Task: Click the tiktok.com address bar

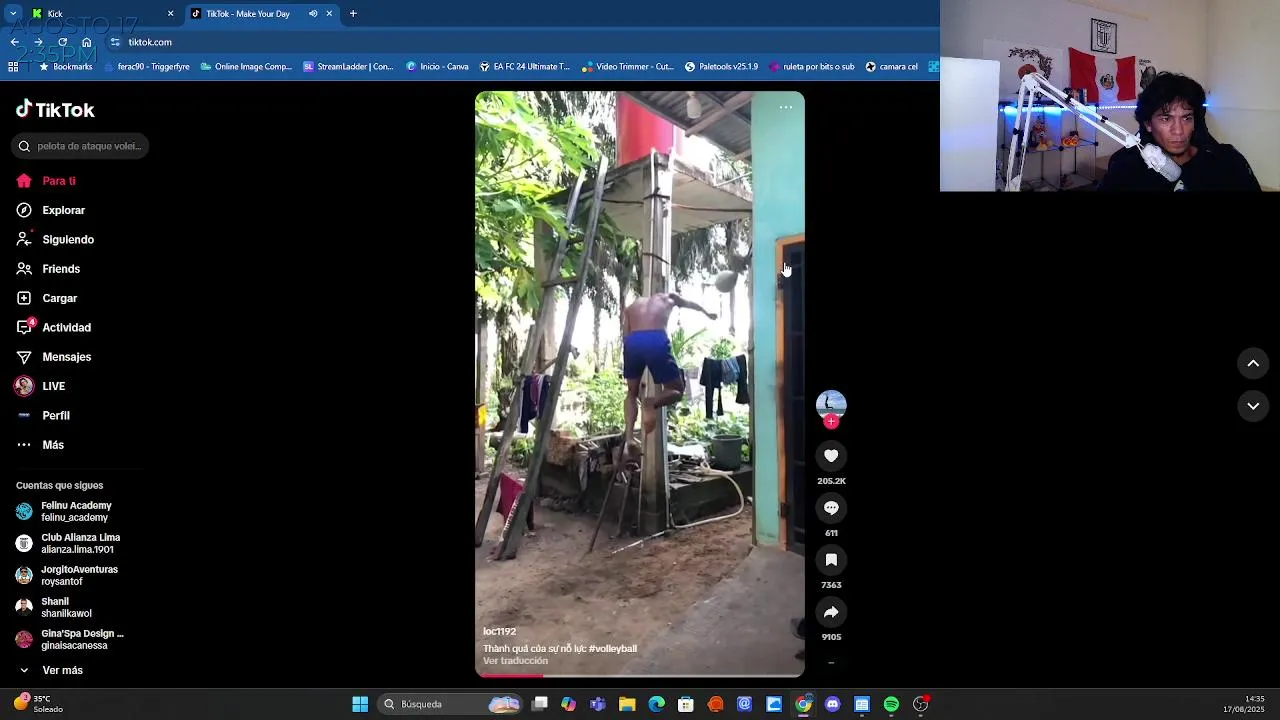Action: pyautogui.click(x=520, y=42)
